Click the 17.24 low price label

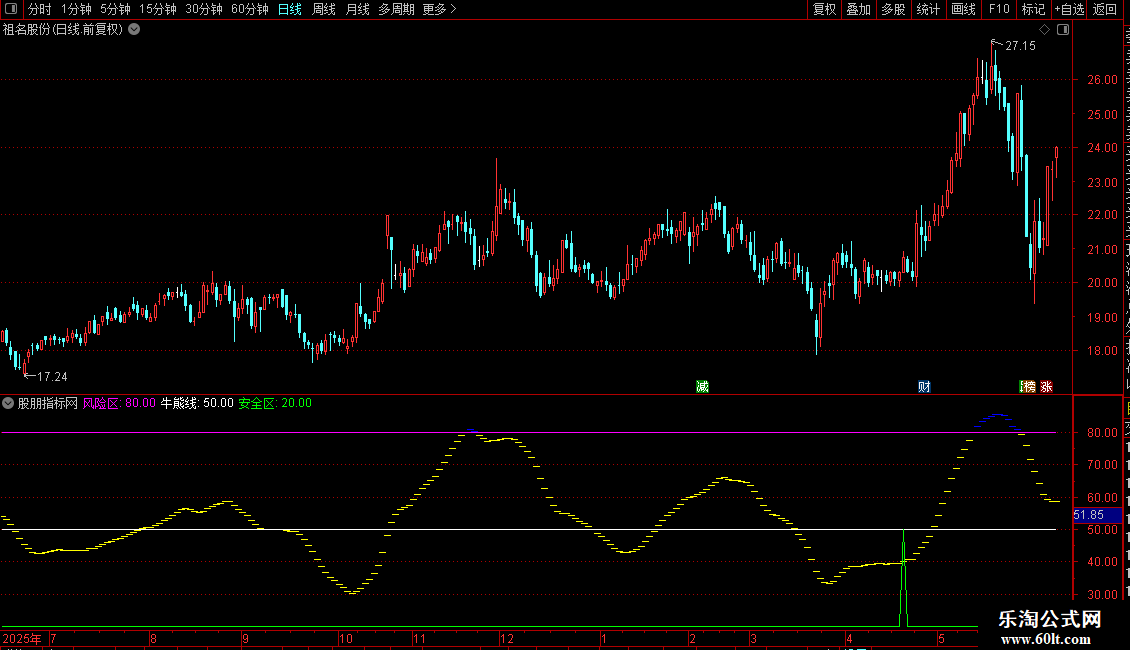click(x=52, y=377)
